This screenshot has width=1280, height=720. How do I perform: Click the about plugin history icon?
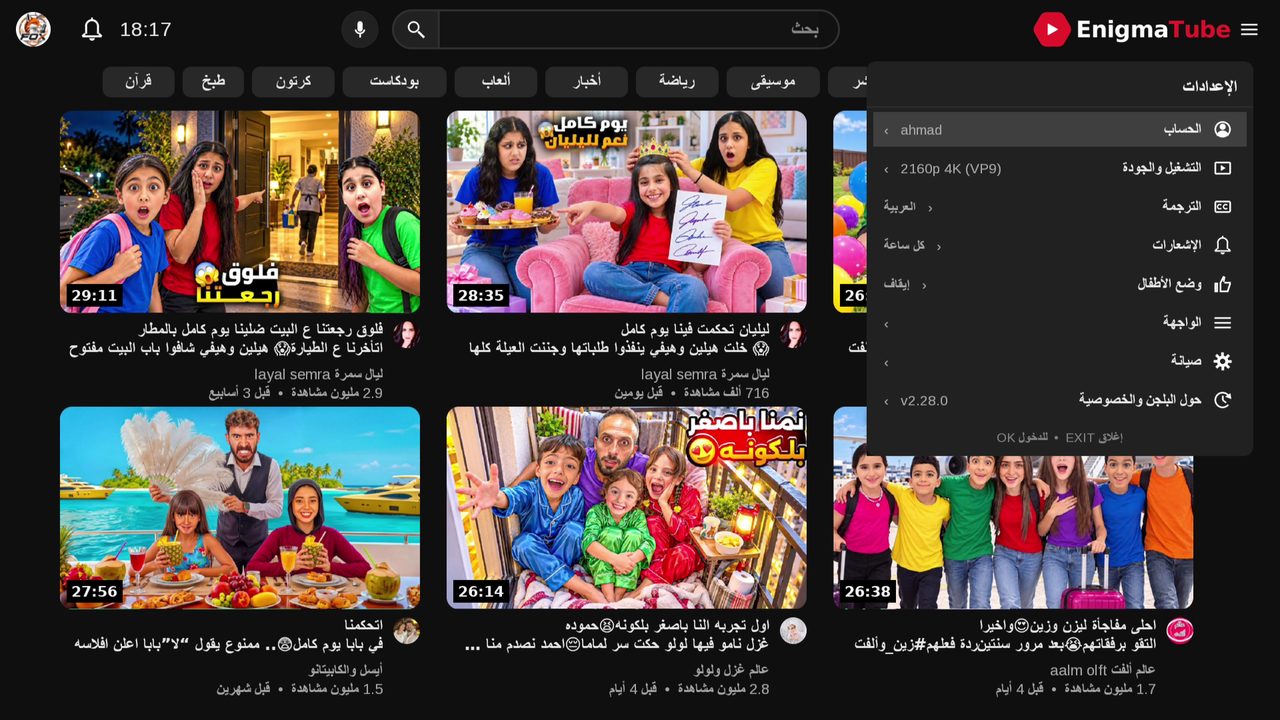pyautogui.click(x=1222, y=400)
